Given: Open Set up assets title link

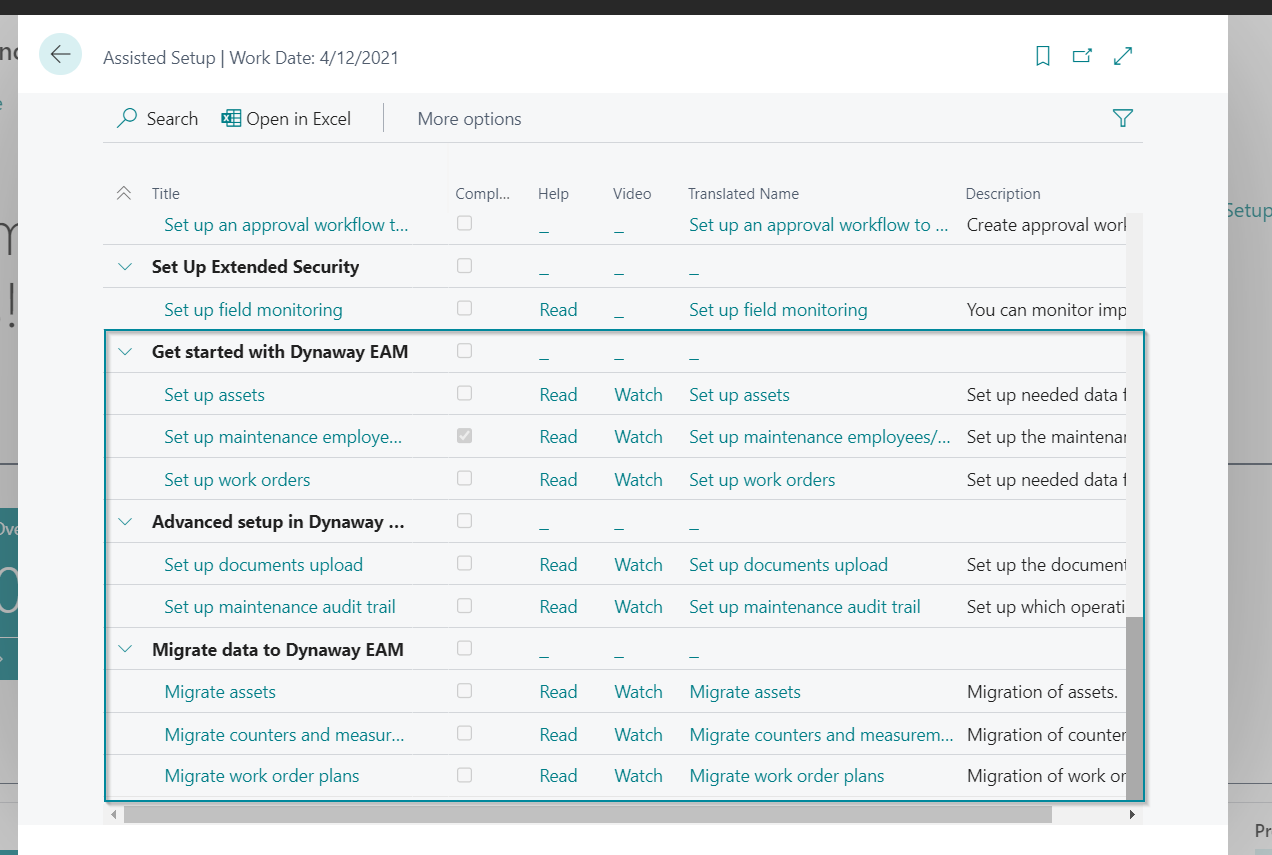Looking at the screenshot, I should coord(214,395).
